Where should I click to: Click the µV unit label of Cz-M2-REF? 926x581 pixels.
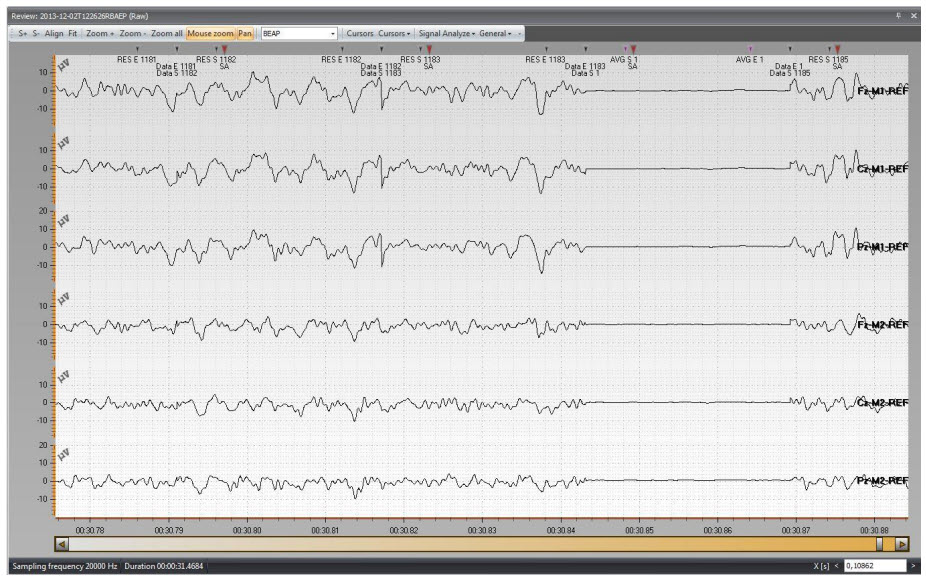[x=64, y=377]
